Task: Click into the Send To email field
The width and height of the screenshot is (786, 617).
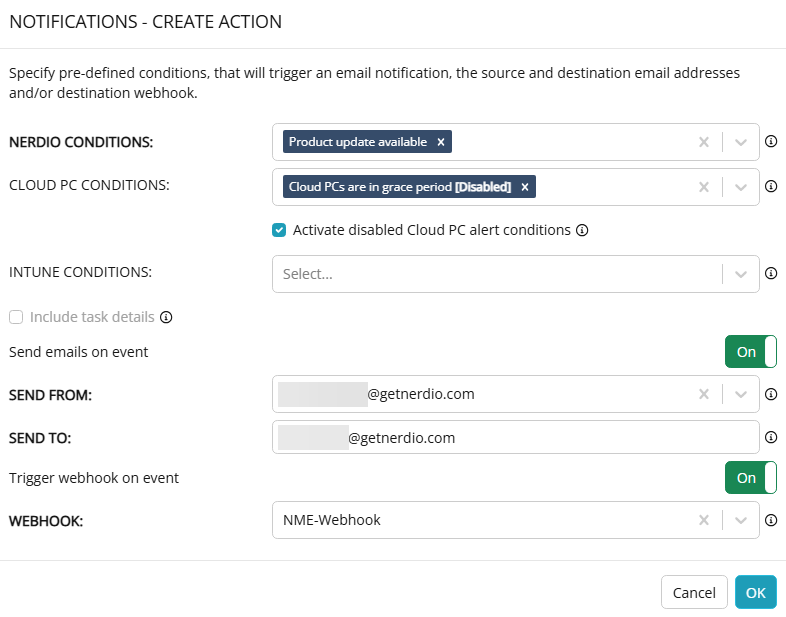Action: click(515, 438)
